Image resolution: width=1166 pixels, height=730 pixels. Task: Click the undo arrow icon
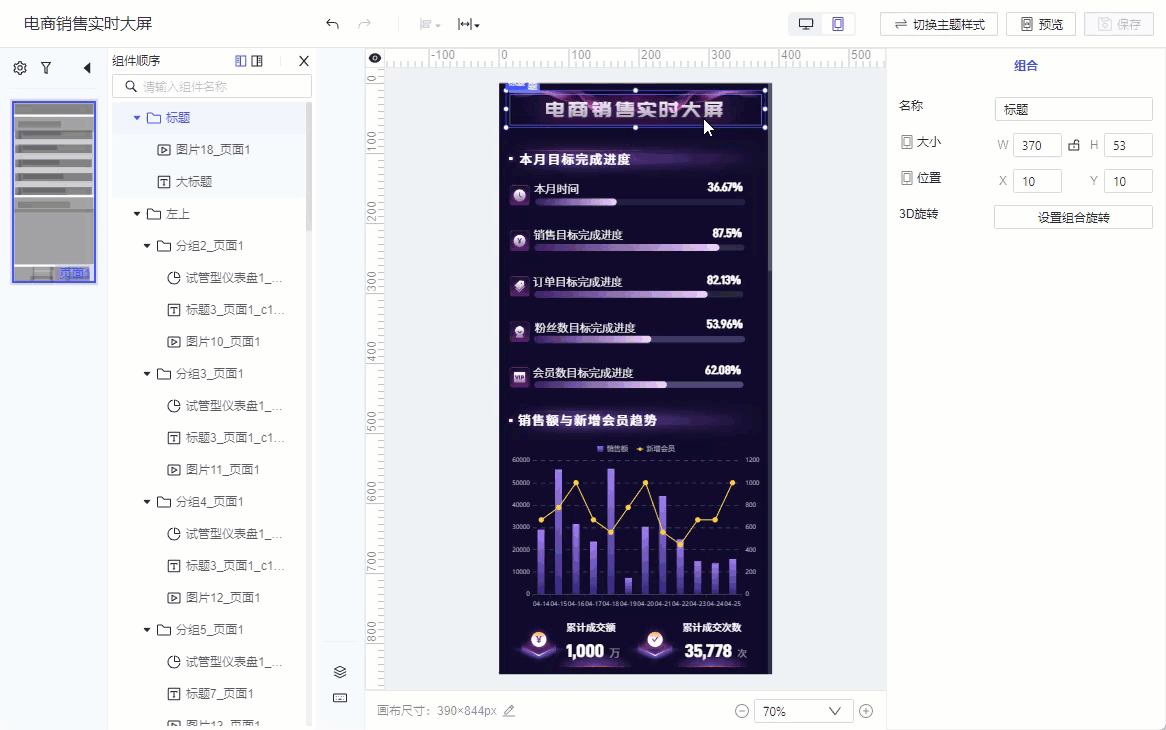[332, 24]
